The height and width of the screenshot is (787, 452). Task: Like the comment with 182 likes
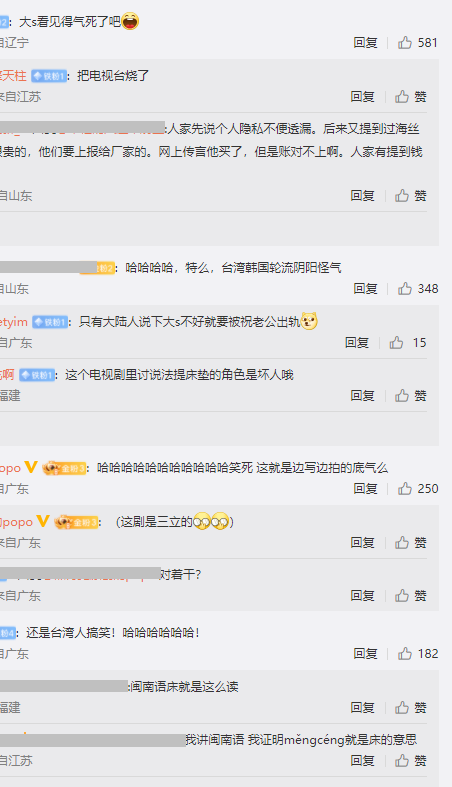tap(418, 653)
